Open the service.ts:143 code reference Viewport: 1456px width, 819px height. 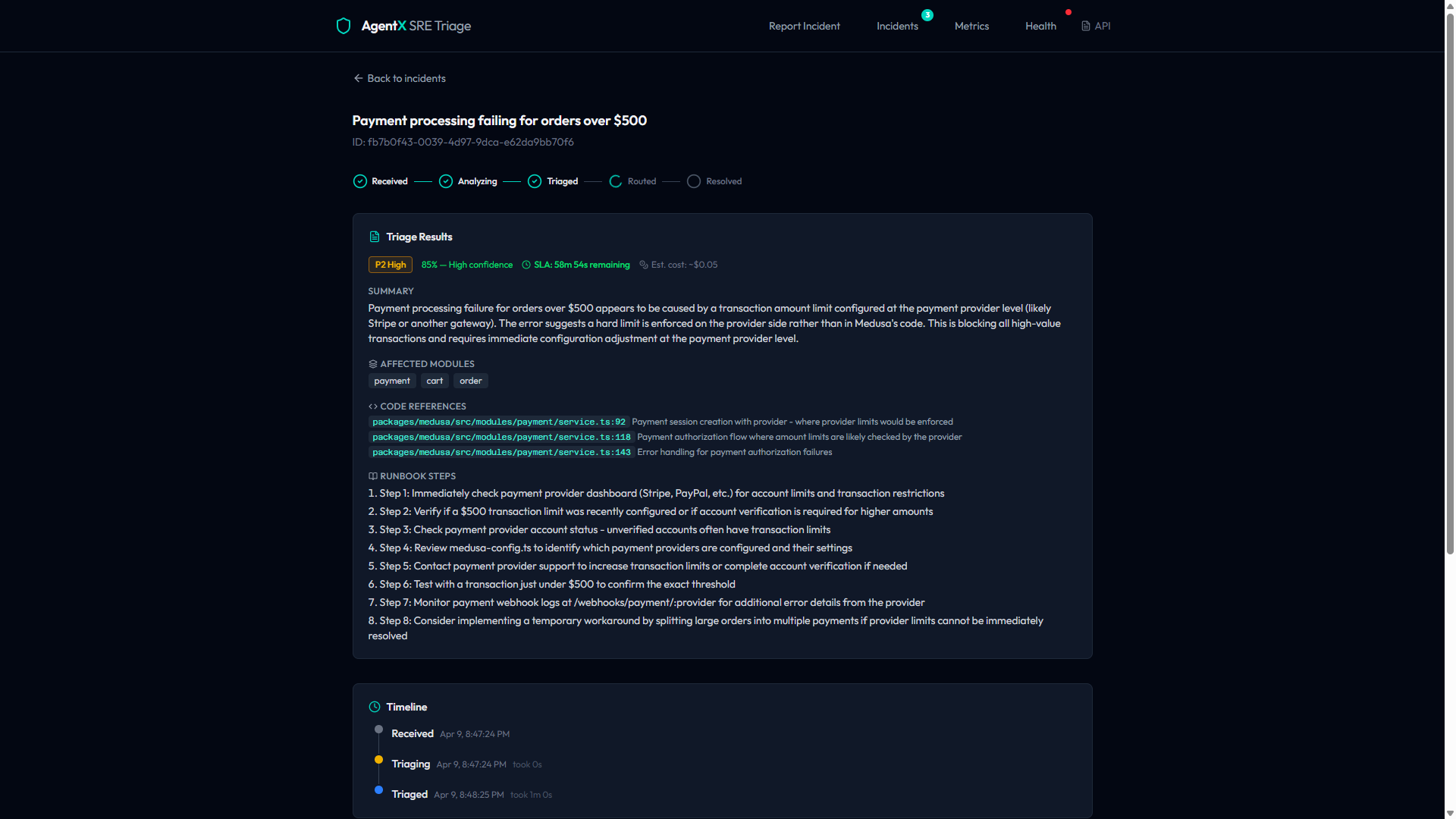pos(501,452)
